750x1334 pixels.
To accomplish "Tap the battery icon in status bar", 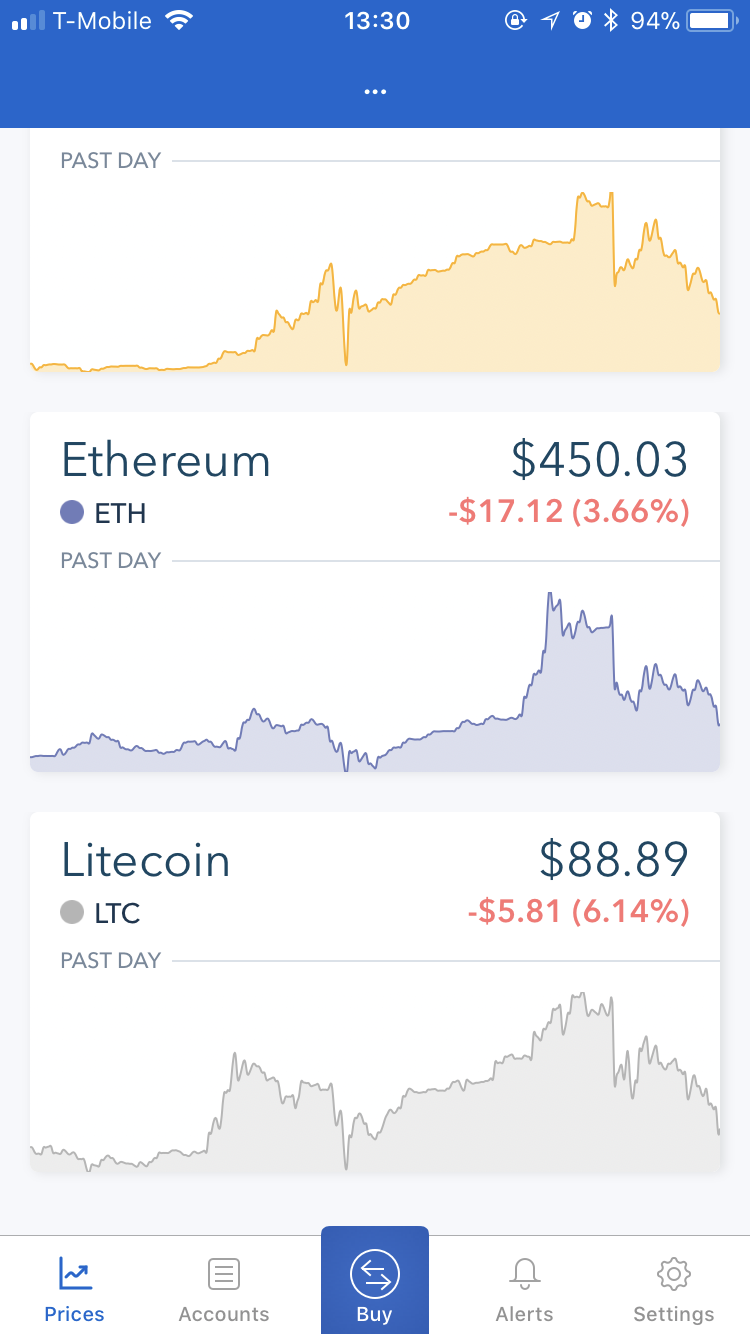I will point(711,21).
